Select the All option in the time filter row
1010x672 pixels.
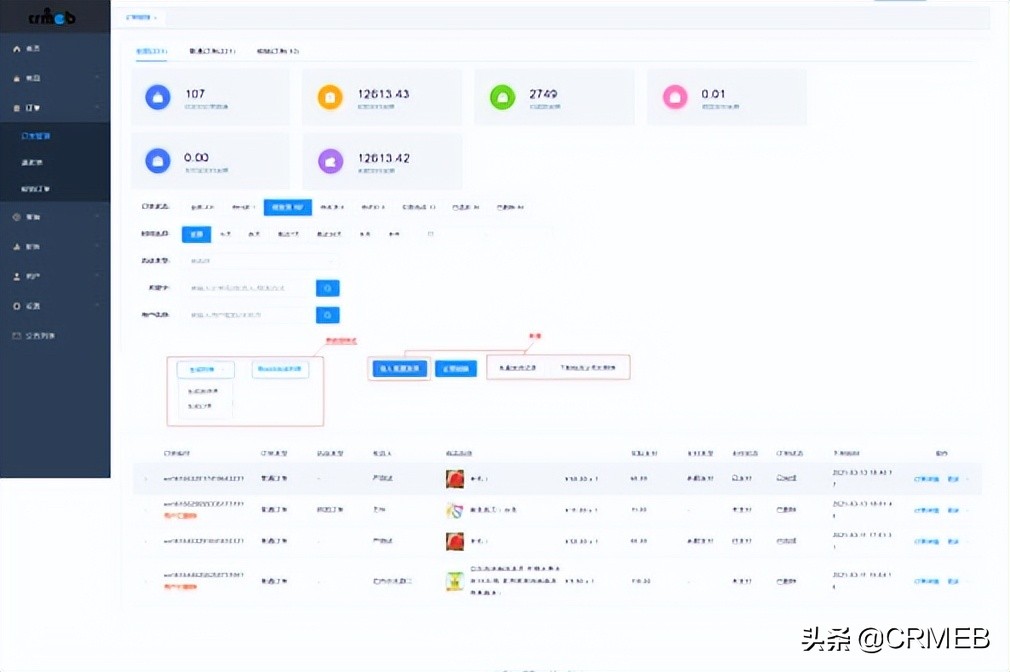coord(196,233)
